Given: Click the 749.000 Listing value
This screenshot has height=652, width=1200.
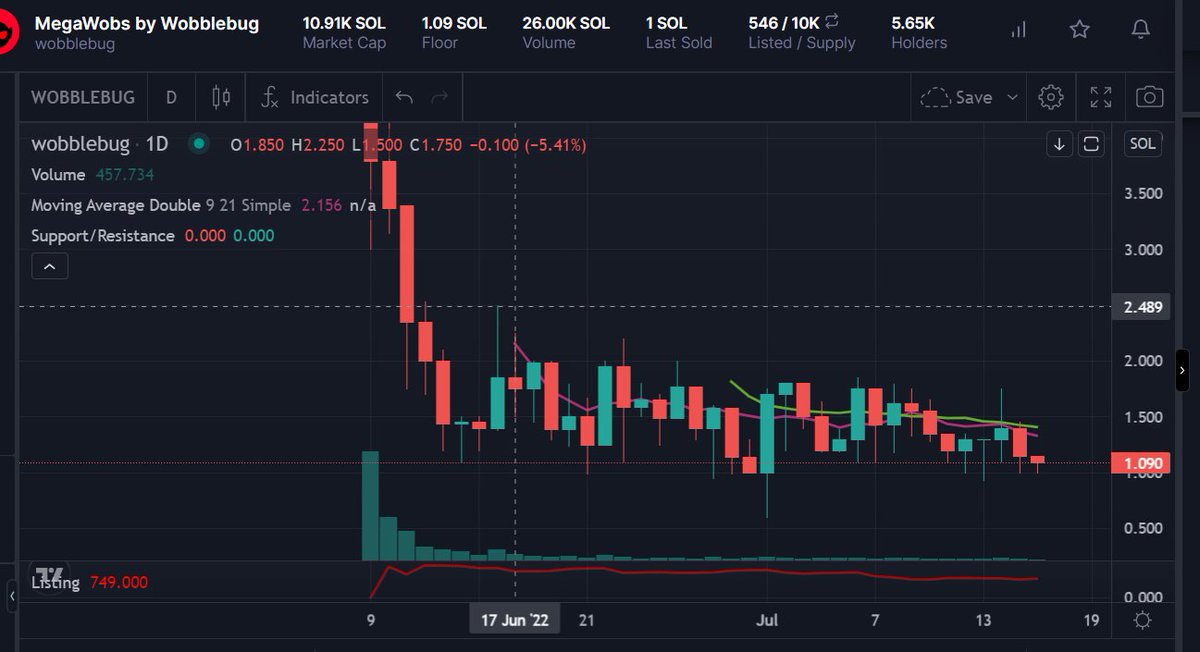Looking at the screenshot, I should 119,583.
